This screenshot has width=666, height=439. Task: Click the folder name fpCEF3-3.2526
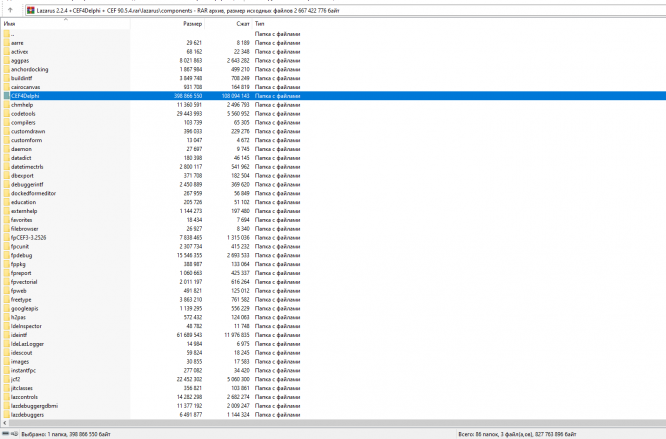click(x=28, y=238)
